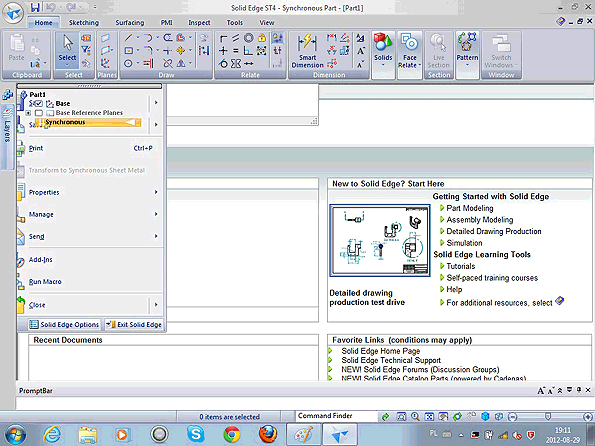Click the Coincident Plane icon in Planes group

click(105, 38)
